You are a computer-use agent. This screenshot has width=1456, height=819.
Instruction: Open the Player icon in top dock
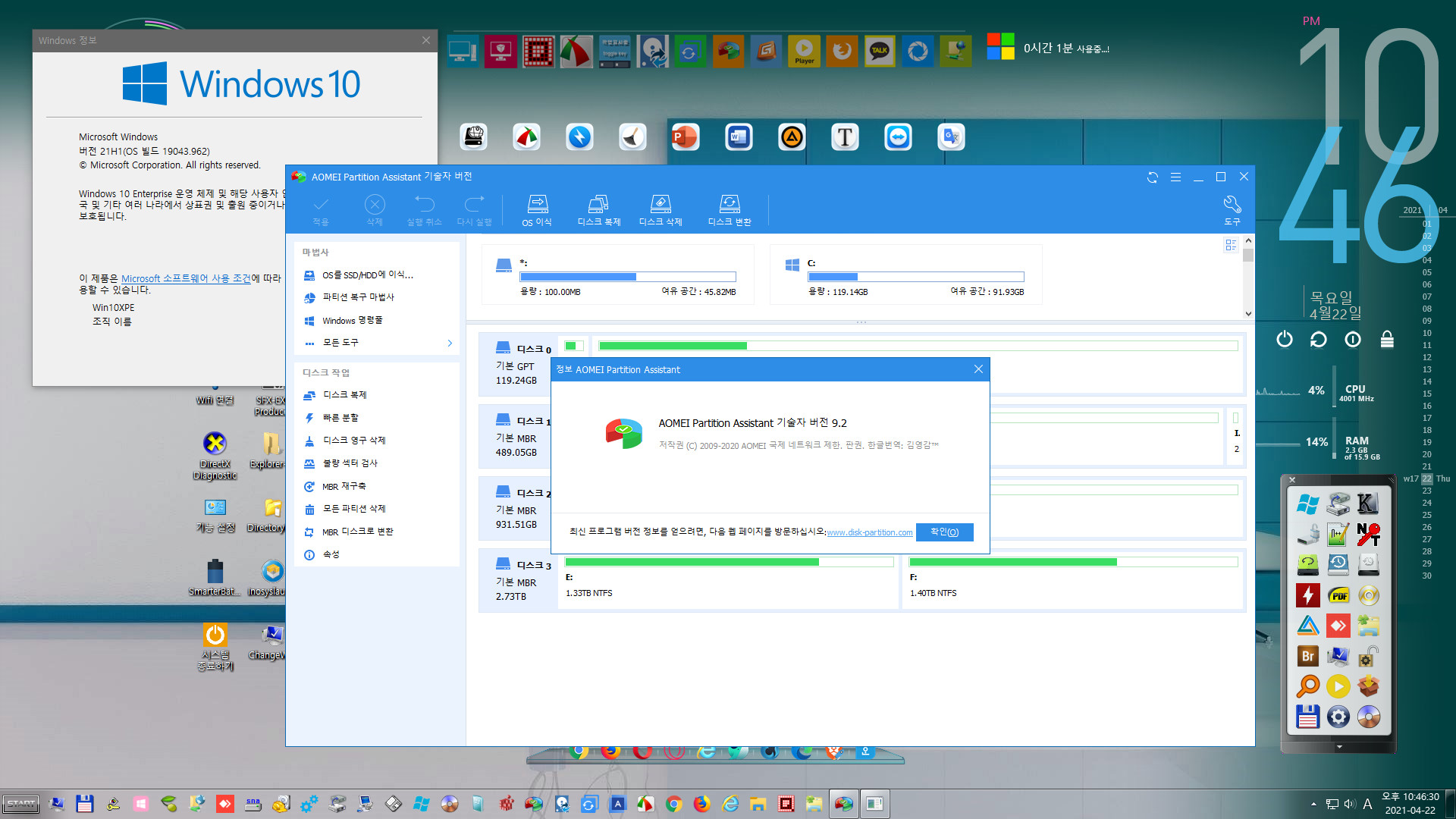[804, 52]
